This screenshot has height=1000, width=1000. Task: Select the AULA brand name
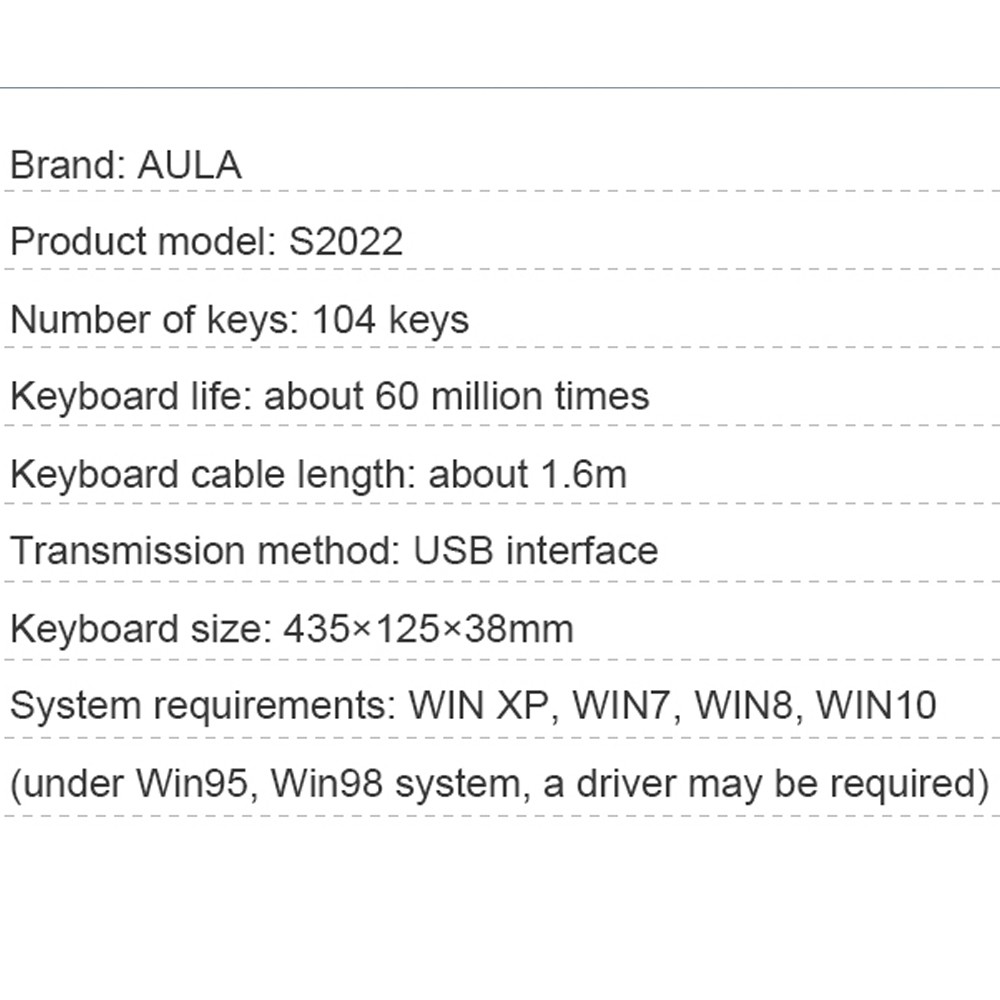[189, 165]
